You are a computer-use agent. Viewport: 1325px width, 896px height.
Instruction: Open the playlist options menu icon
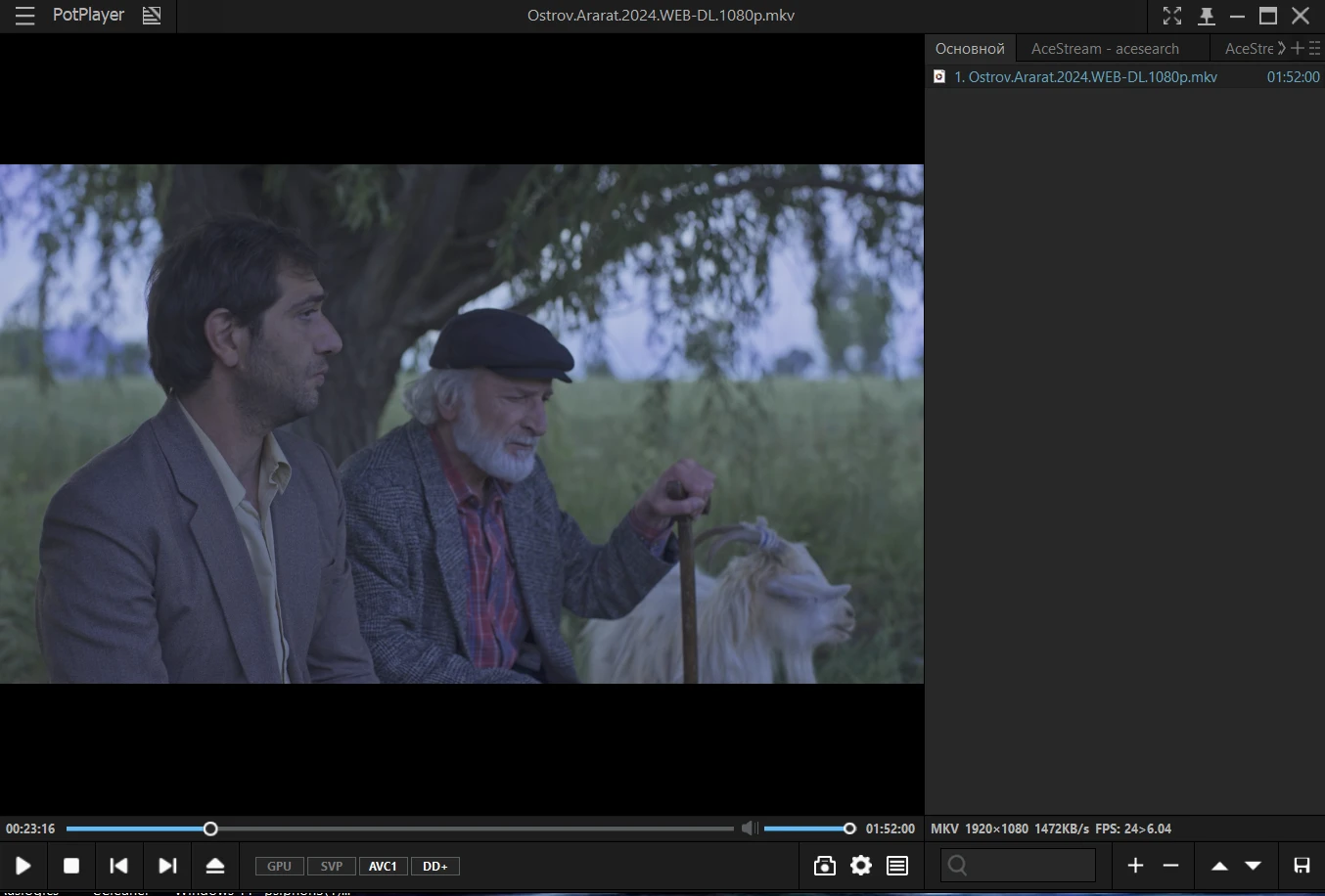(1314, 48)
